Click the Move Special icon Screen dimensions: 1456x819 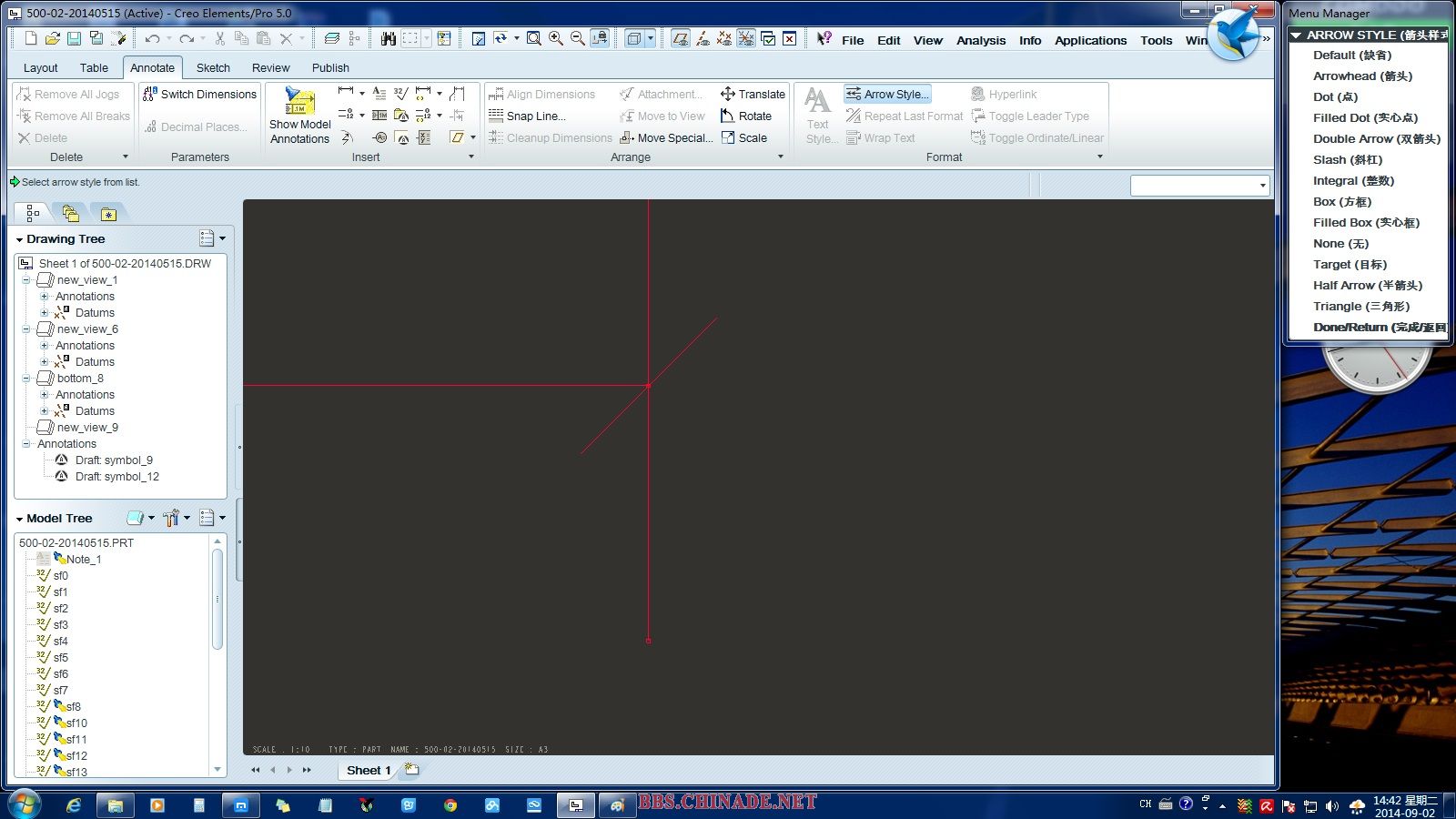(627, 137)
